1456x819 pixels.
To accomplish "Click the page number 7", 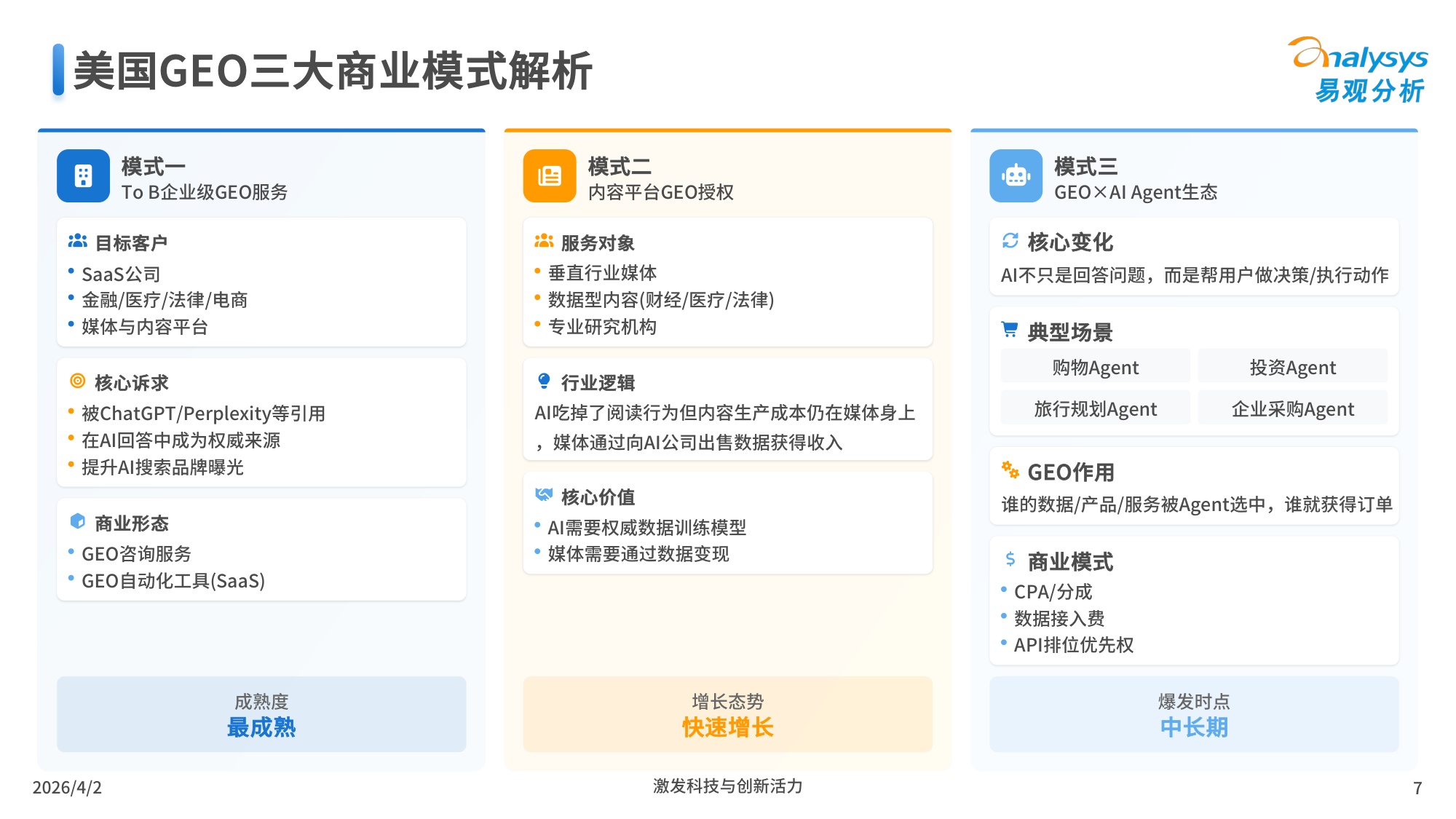I will [x=1417, y=788].
